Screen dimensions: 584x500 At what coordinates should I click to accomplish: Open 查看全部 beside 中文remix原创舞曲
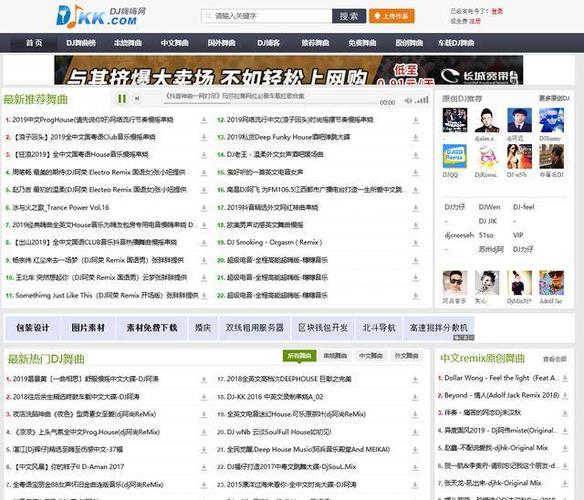[555, 359]
